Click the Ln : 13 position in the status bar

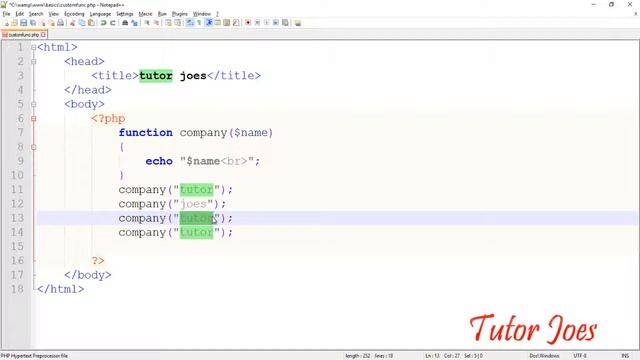point(432,356)
